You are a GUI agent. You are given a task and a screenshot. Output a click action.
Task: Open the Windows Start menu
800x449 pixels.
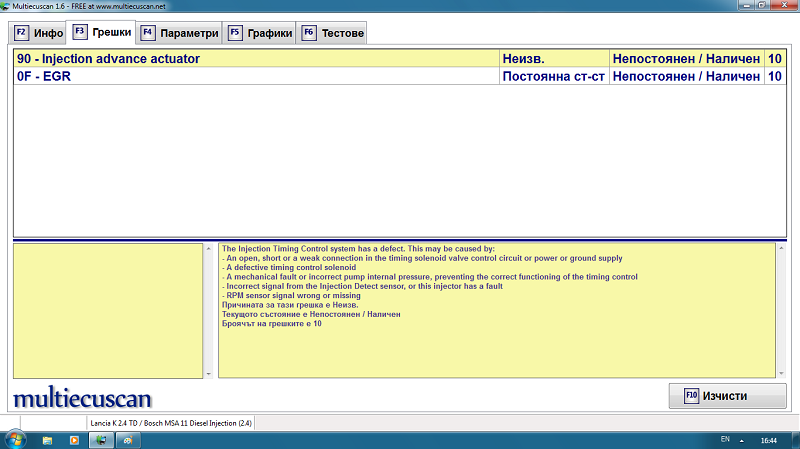pyautogui.click(x=15, y=440)
